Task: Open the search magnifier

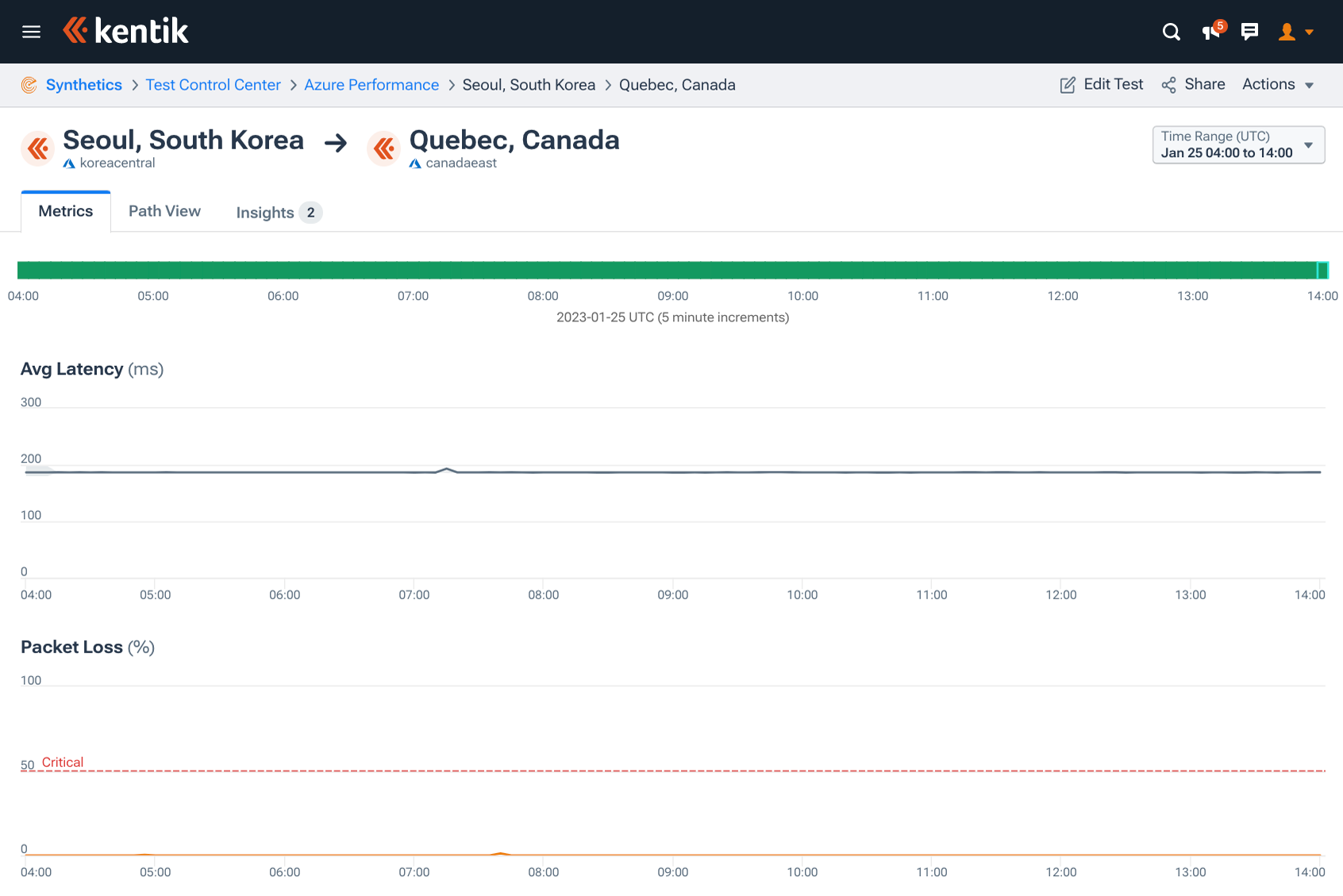Action: point(1171,32)
